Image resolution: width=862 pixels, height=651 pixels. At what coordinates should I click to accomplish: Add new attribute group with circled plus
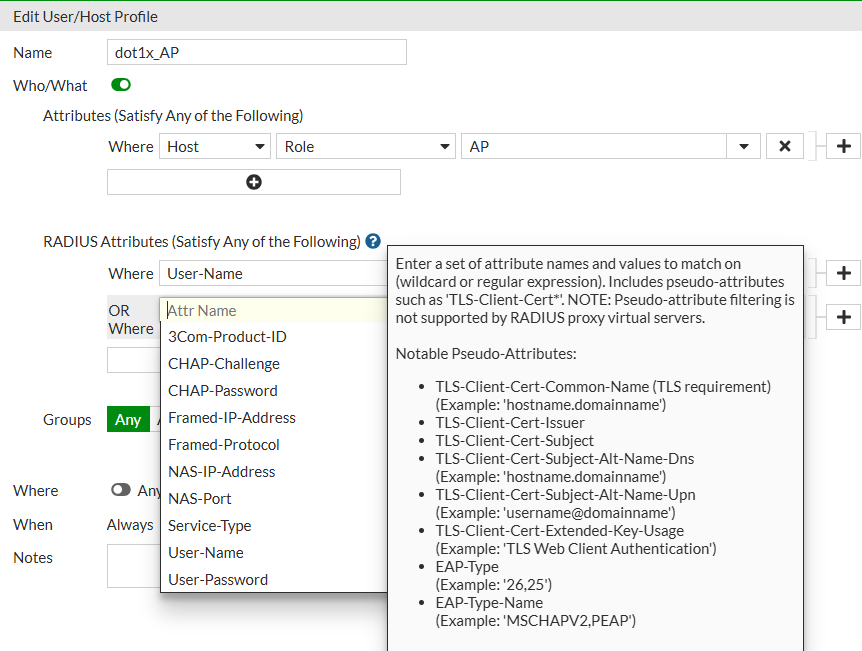click(x=254, y=182)
